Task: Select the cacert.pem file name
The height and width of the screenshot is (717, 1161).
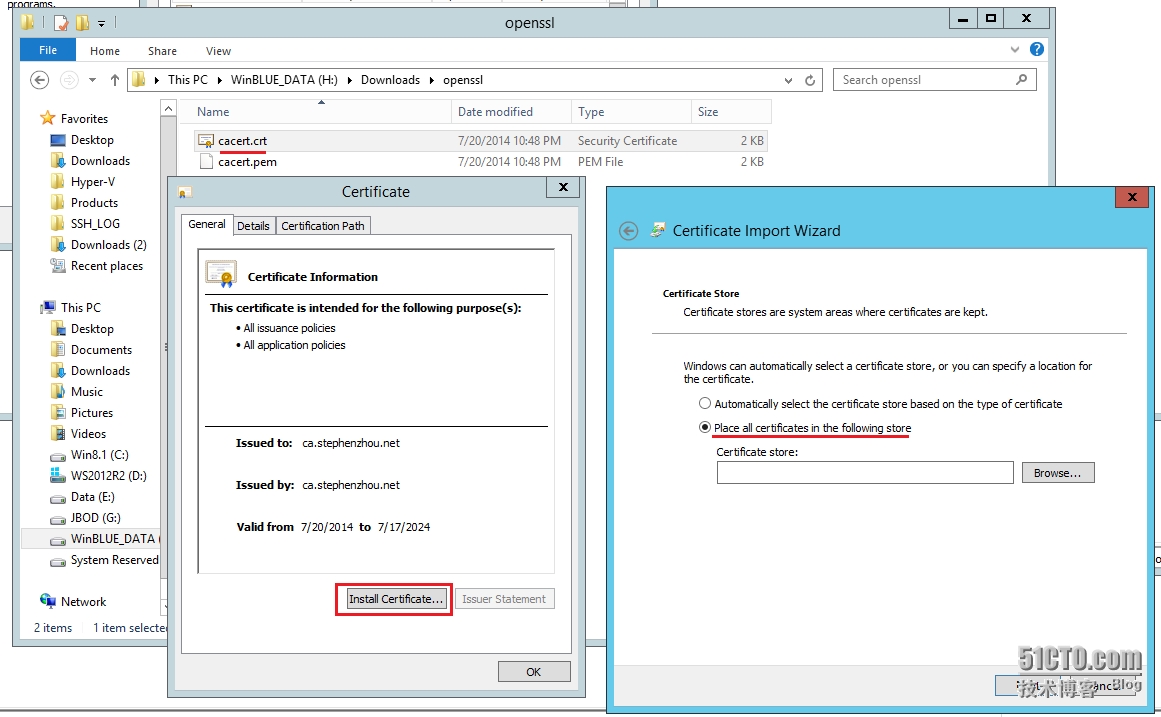Action: 247,161
